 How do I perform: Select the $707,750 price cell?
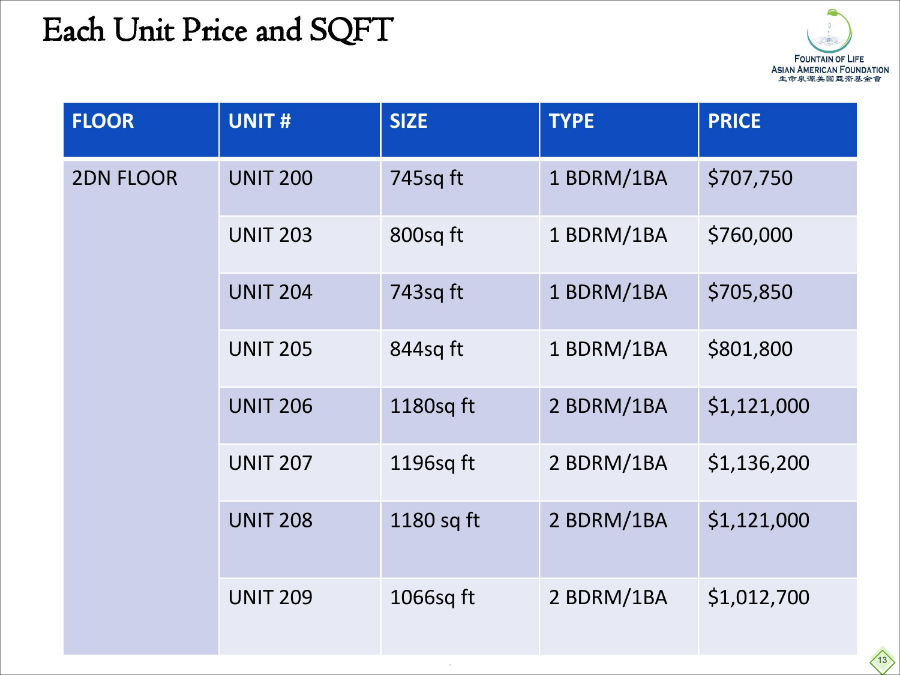pos(778,186)
